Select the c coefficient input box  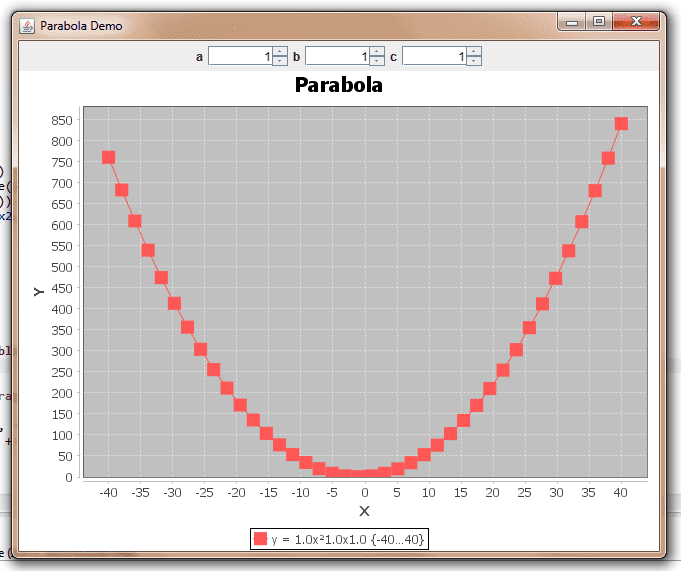(434, 57)
